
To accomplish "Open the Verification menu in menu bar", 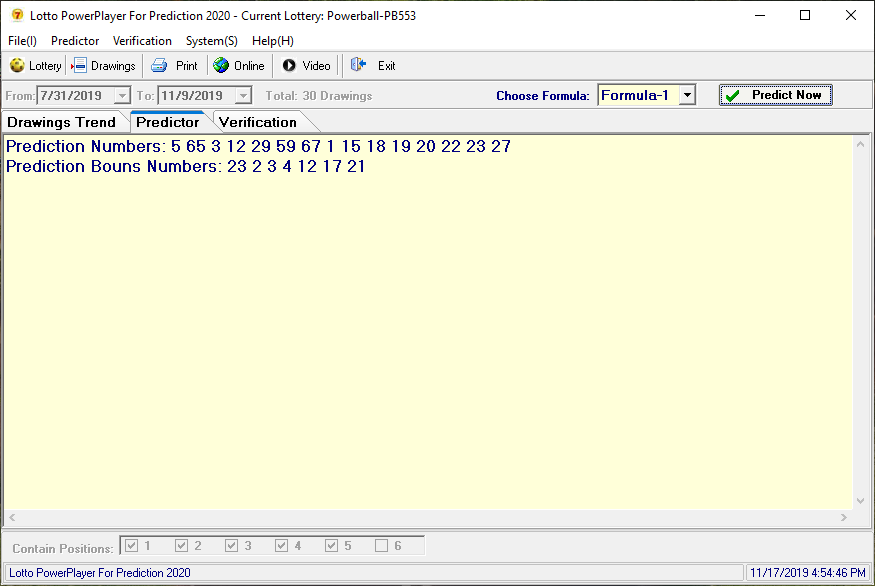I will [142, 41].
